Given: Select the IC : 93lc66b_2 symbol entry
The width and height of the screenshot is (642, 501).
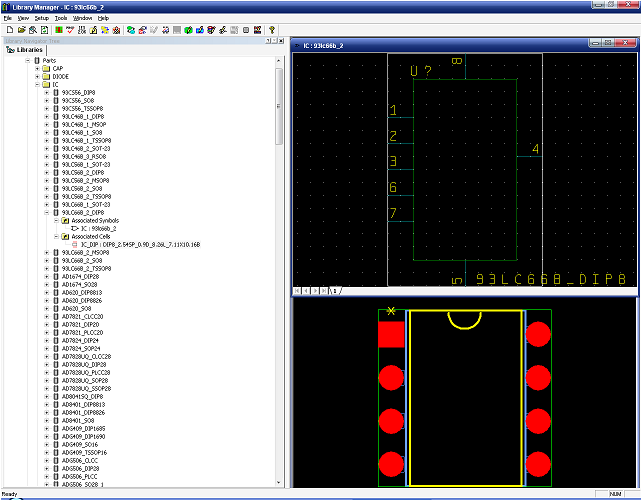Looking at the screenshot, I should [97, 228].
